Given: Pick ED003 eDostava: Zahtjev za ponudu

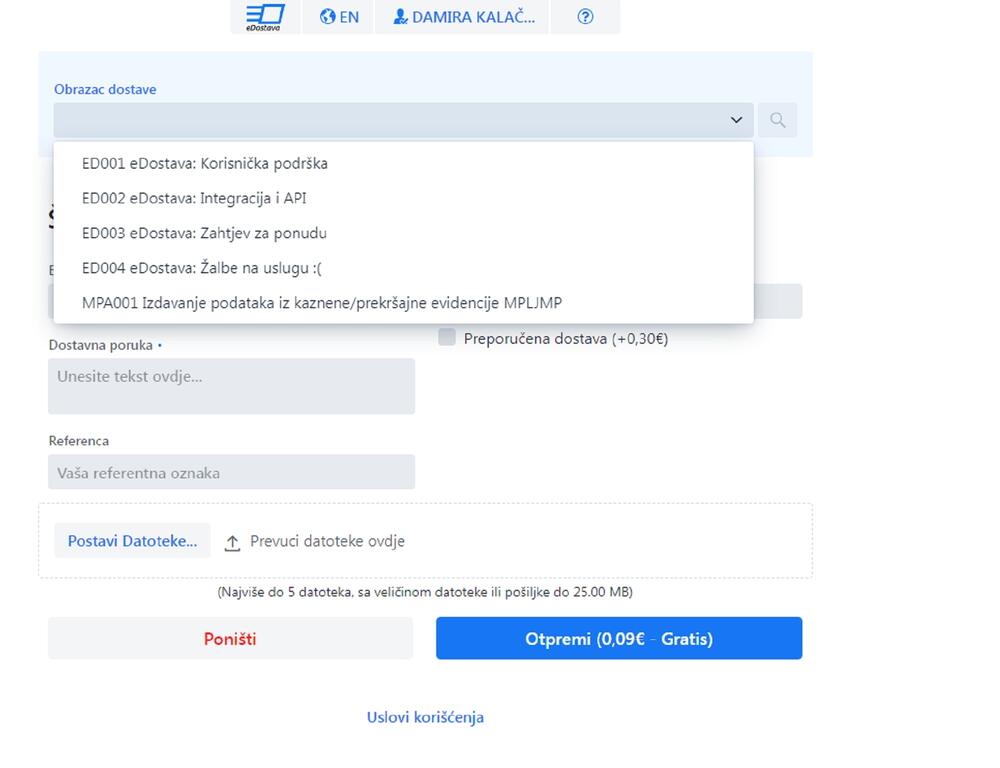Looking at the screenshot, I should pos(204,233).
